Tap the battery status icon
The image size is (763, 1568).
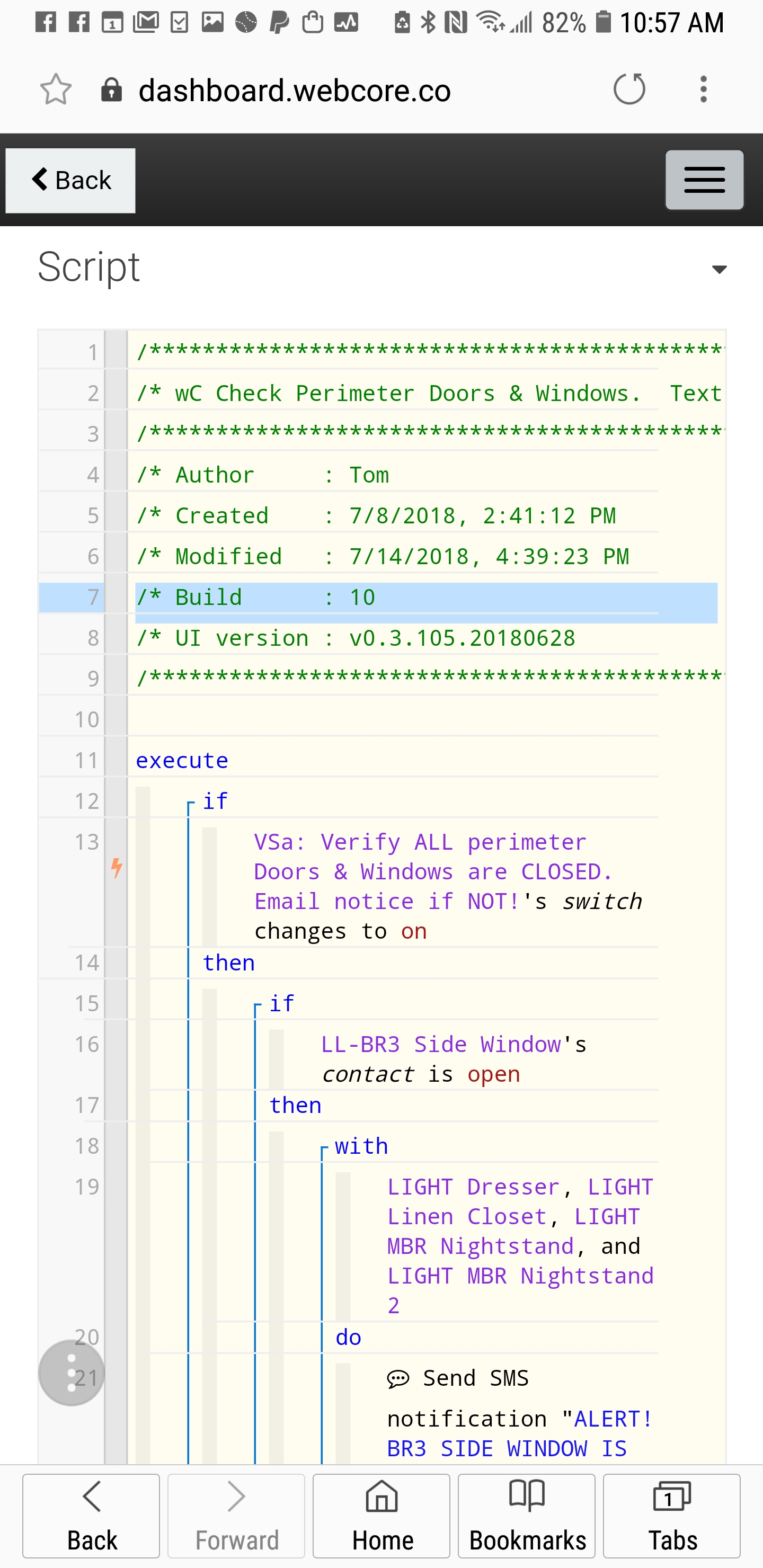tap(603, 22)
